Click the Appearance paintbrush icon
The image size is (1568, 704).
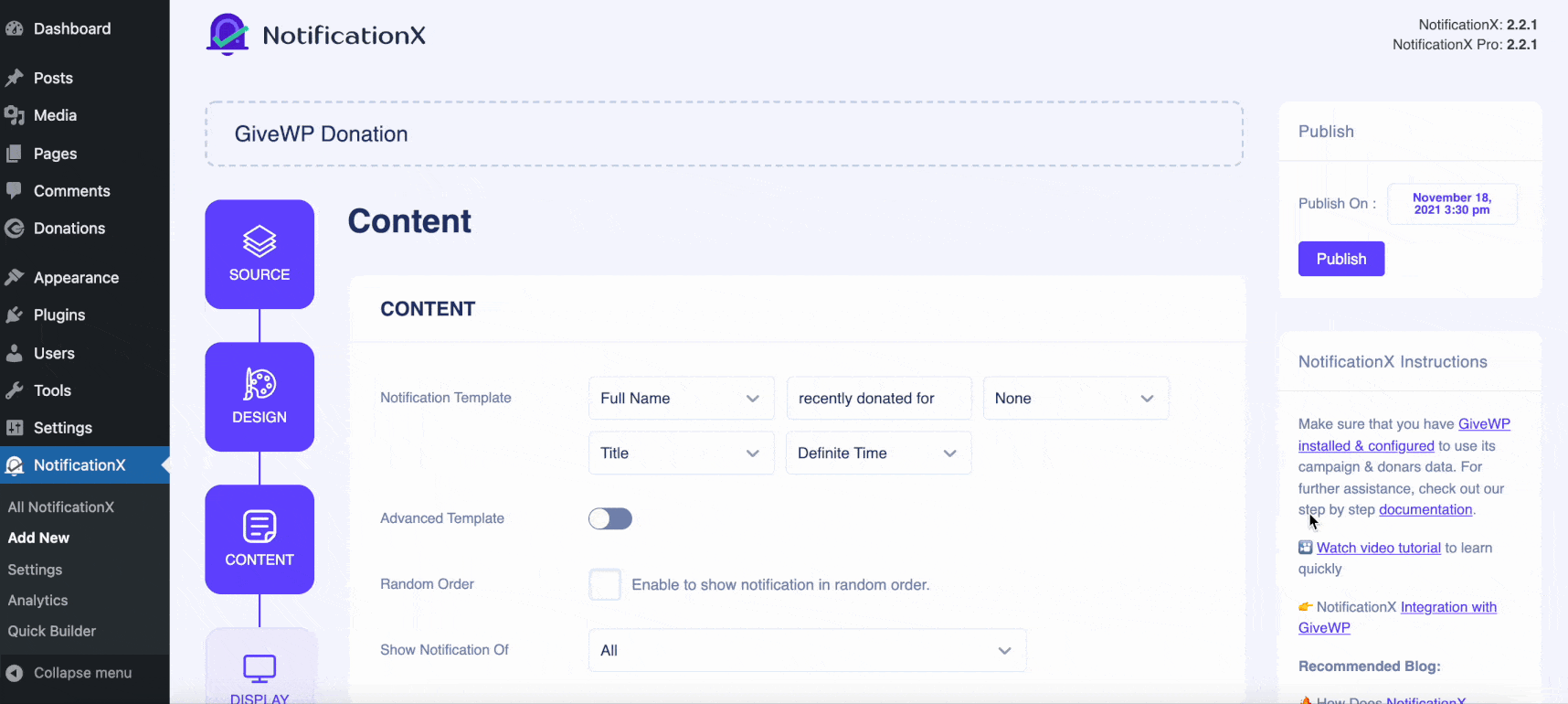[x=14, y=277]
